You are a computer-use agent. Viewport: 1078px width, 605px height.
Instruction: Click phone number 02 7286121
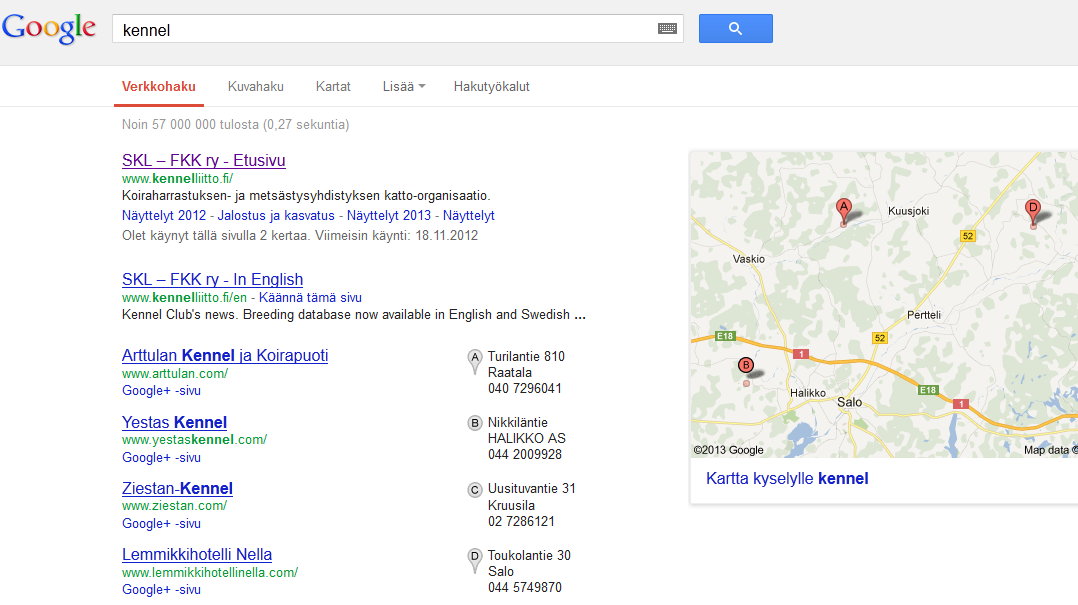[521, 521]
